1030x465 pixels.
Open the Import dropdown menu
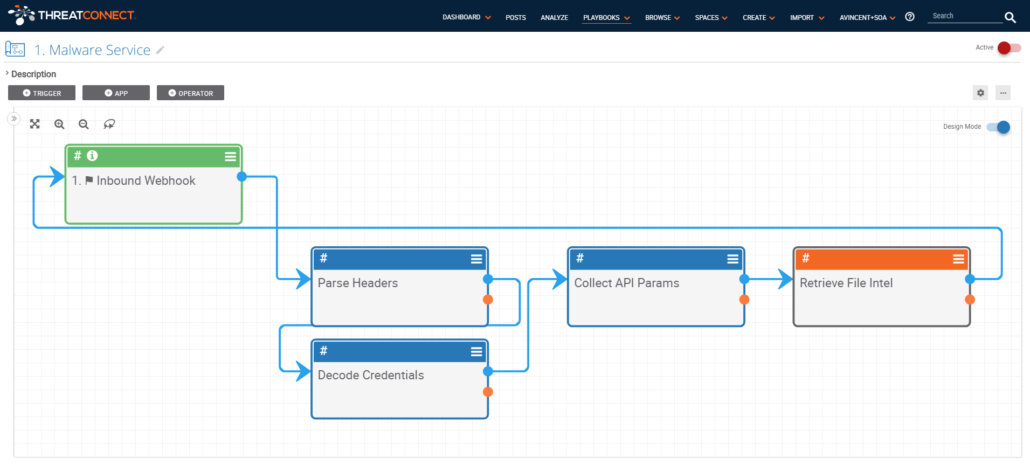coord(807,18)
